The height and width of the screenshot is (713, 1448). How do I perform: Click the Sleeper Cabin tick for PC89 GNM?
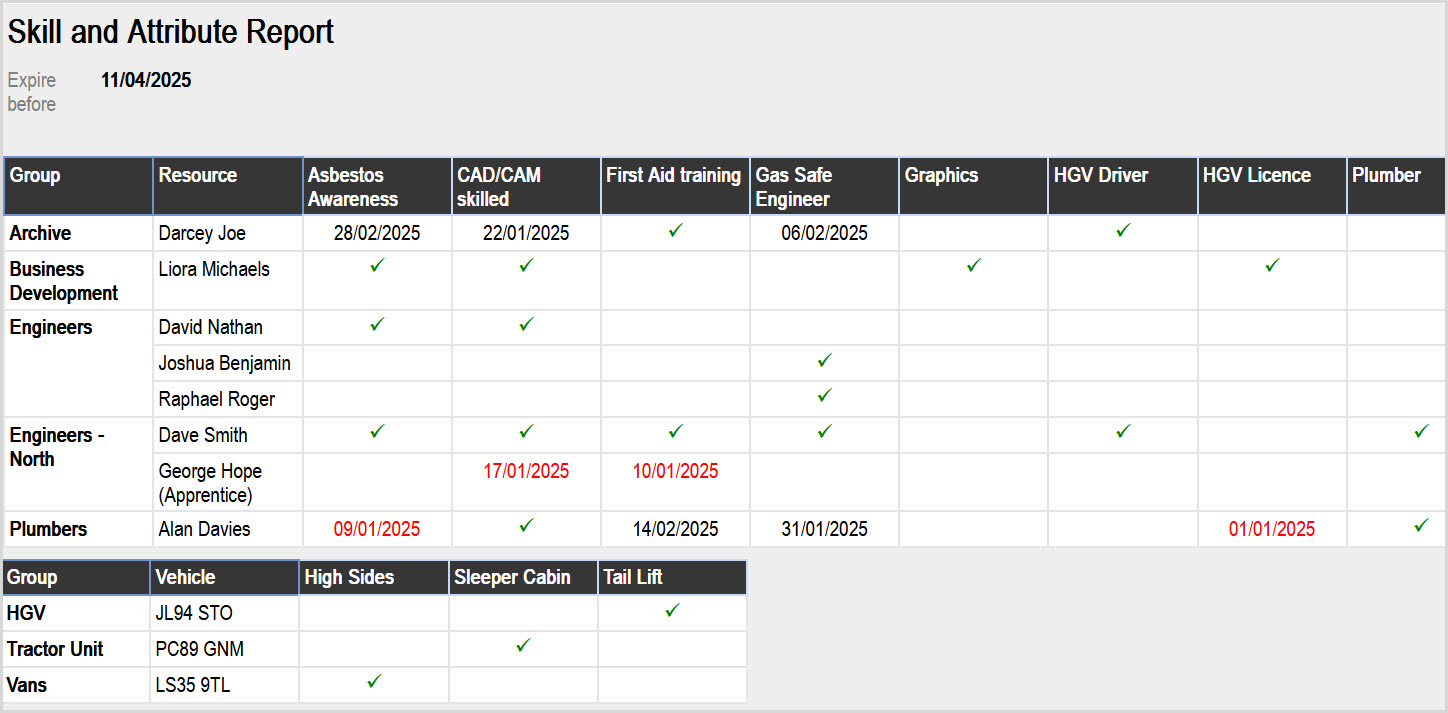[x=522, y=646]
